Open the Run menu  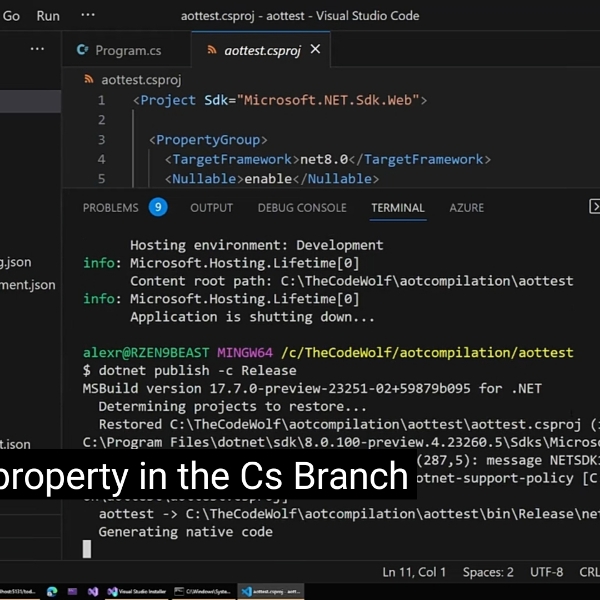[x=48, y=16]
